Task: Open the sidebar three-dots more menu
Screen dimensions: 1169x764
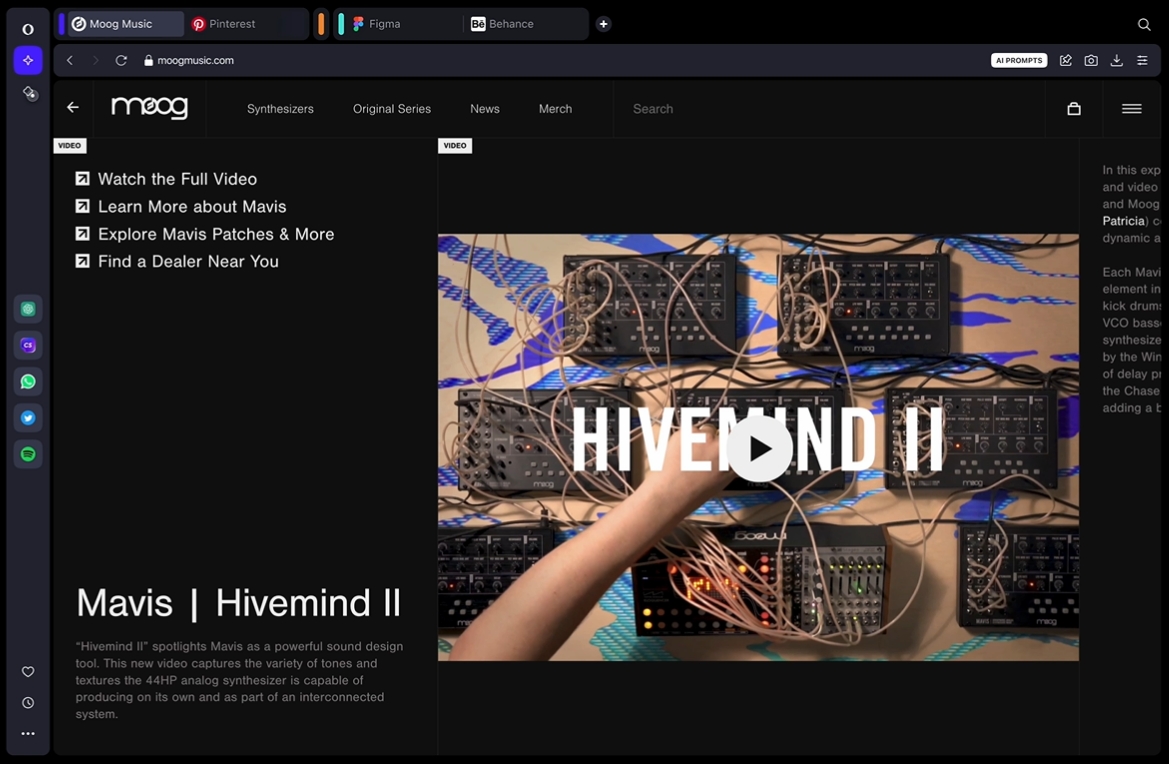Action: (28, 733)
